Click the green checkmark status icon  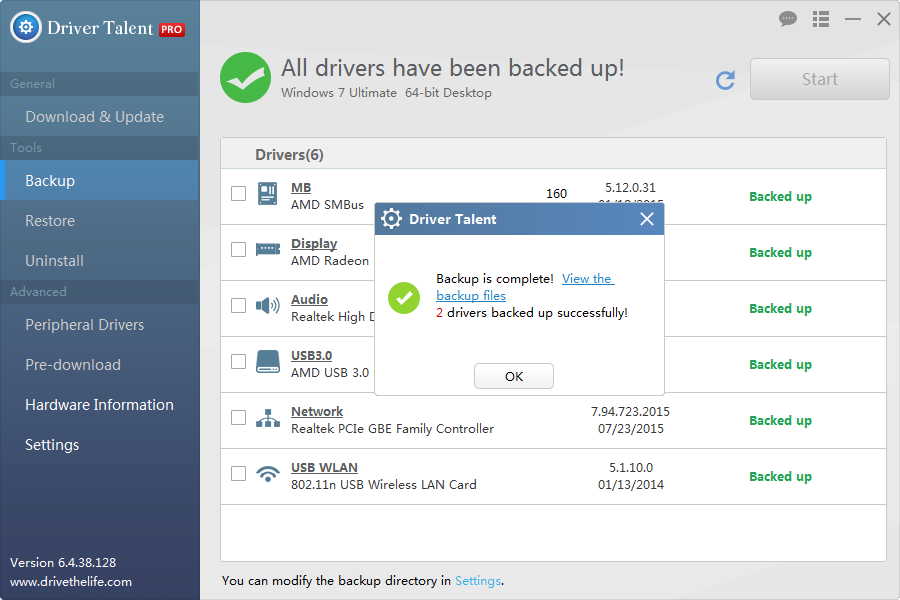[246, 78]
